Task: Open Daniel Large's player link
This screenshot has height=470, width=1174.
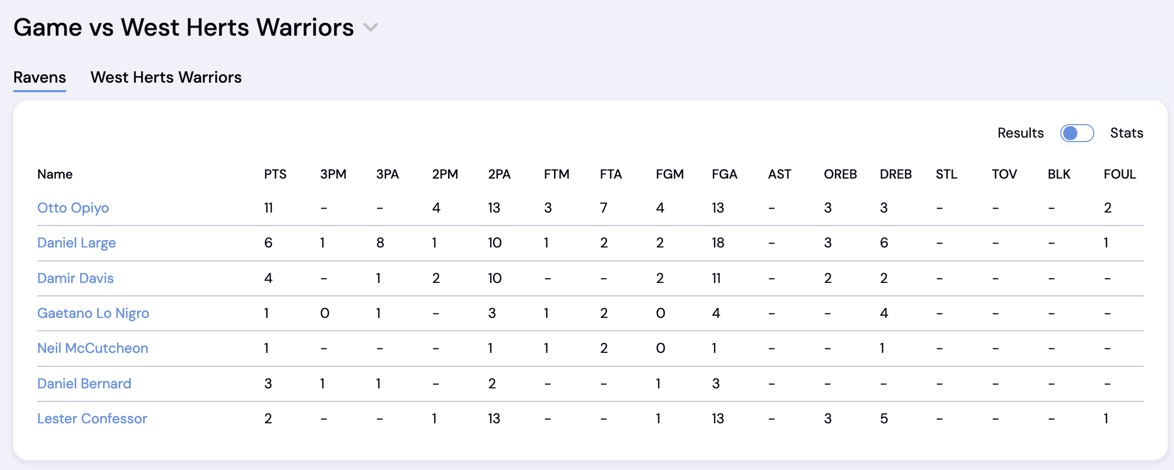Action: 77,243
